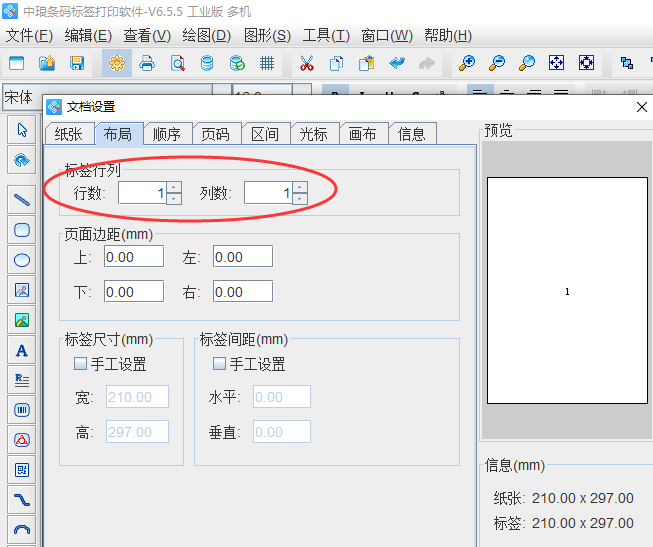Screen dimensions: 653x547
Task: Open the 宋体 font dropdown
Action: pyautogui.click(x=20, y=97)
